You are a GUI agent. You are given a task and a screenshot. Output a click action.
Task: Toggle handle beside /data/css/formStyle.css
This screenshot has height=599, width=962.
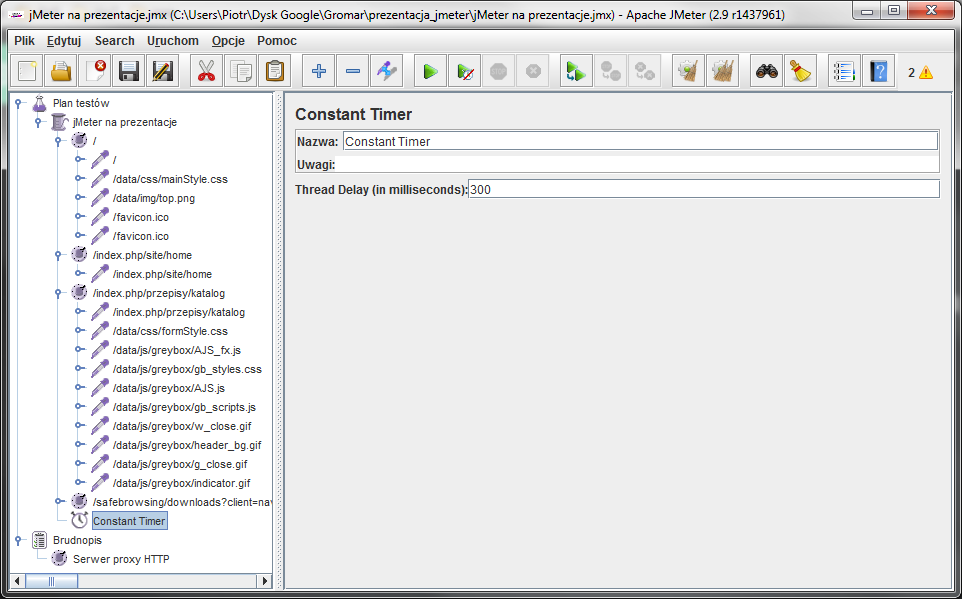[79, 331]
